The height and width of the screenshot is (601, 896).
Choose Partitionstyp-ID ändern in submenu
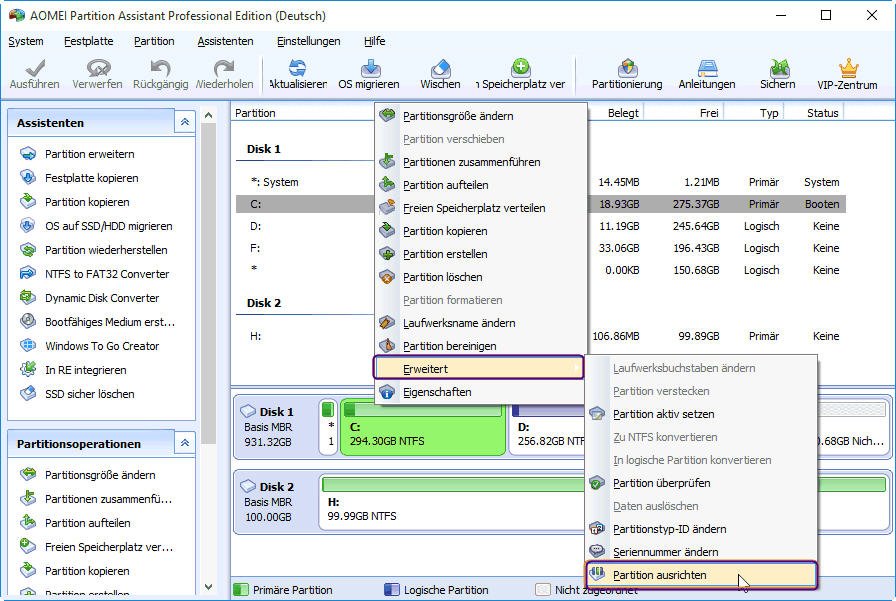point(702,529)
